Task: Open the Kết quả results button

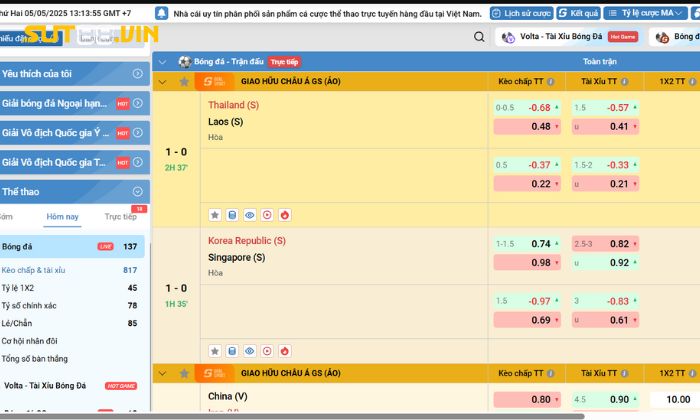Action: pyautogui.click(x=578, y=14)
